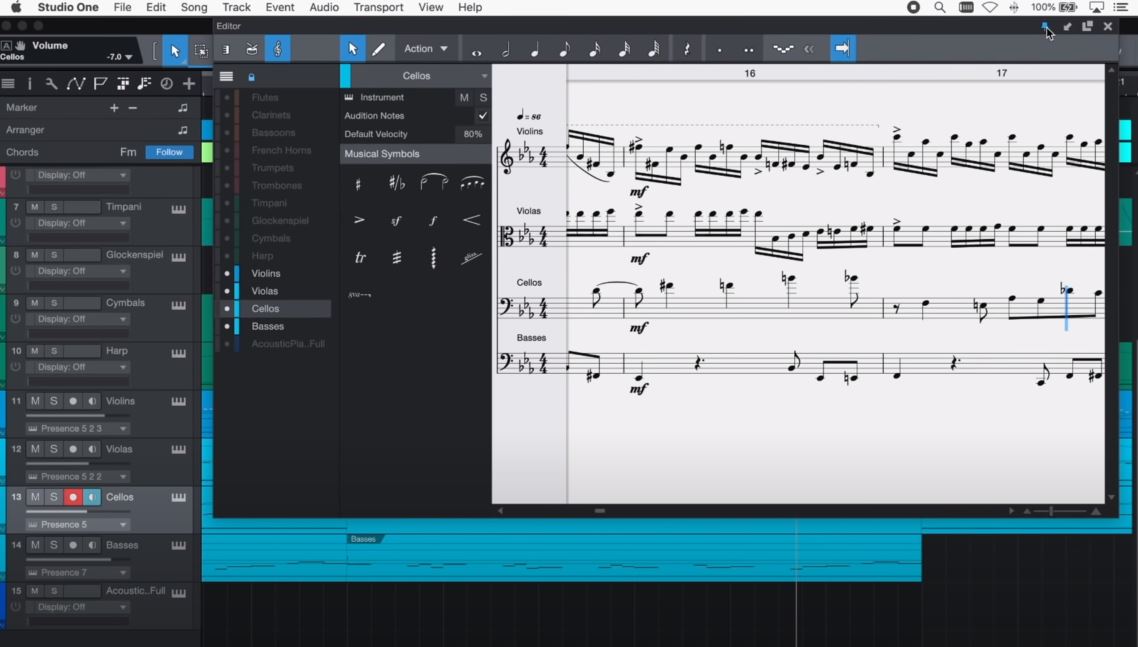Insert tremolo symbol from palette
Image resolution: width=1138 pixels, height=647 pixels.
[x=396, y=258]
